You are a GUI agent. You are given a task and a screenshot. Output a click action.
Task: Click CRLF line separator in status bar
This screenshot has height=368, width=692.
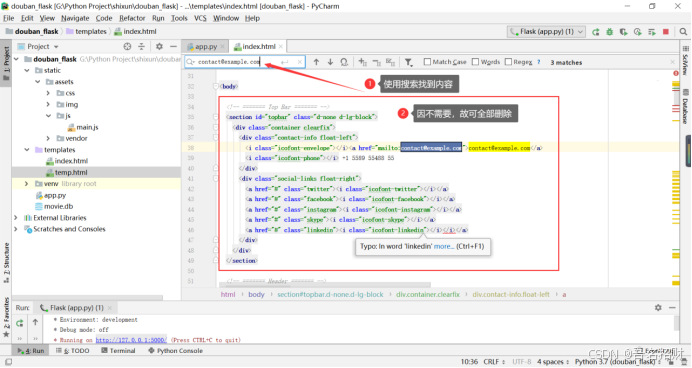(494, 362)
